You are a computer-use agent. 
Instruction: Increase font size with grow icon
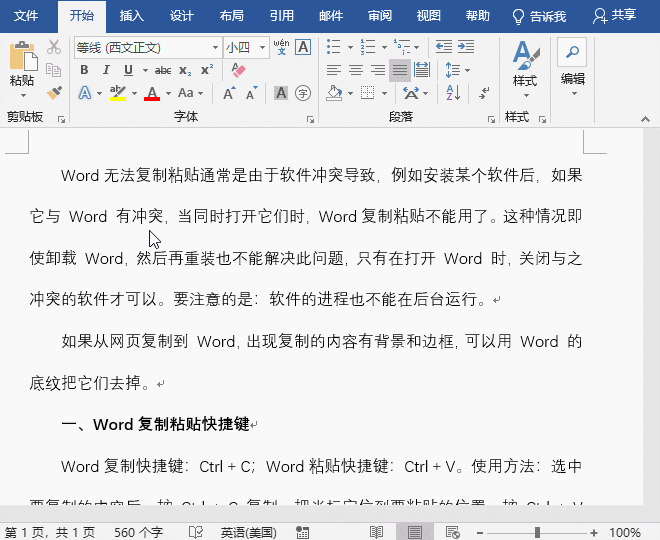pyautogui.click(x=229, y=93)
